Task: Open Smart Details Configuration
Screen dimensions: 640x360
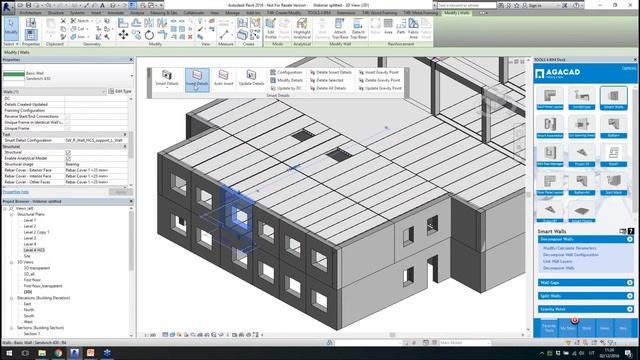Action: tap(286, 72)
